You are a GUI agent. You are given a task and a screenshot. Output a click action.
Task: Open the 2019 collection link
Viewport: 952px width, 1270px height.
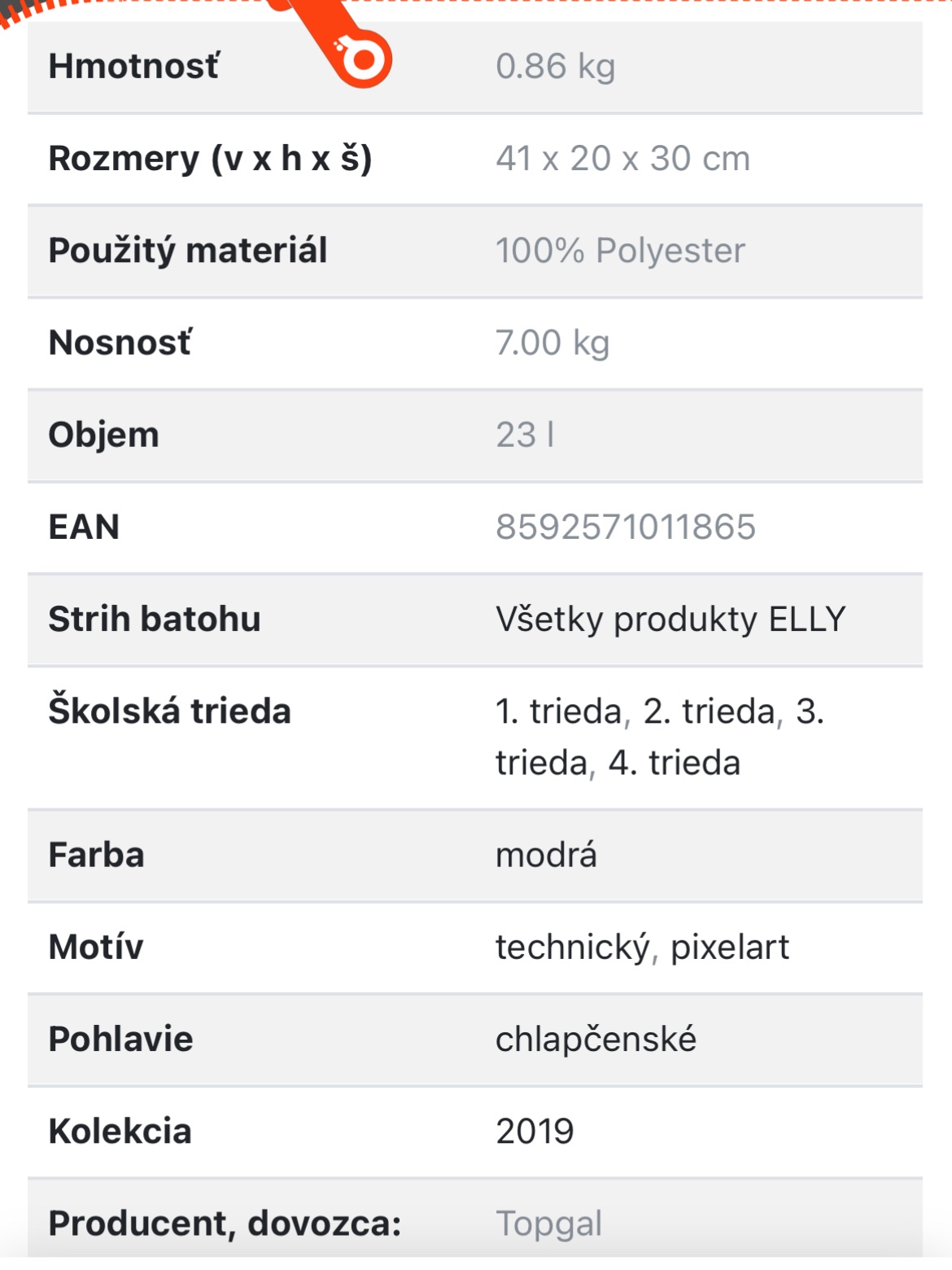(x=535, y=1132)
